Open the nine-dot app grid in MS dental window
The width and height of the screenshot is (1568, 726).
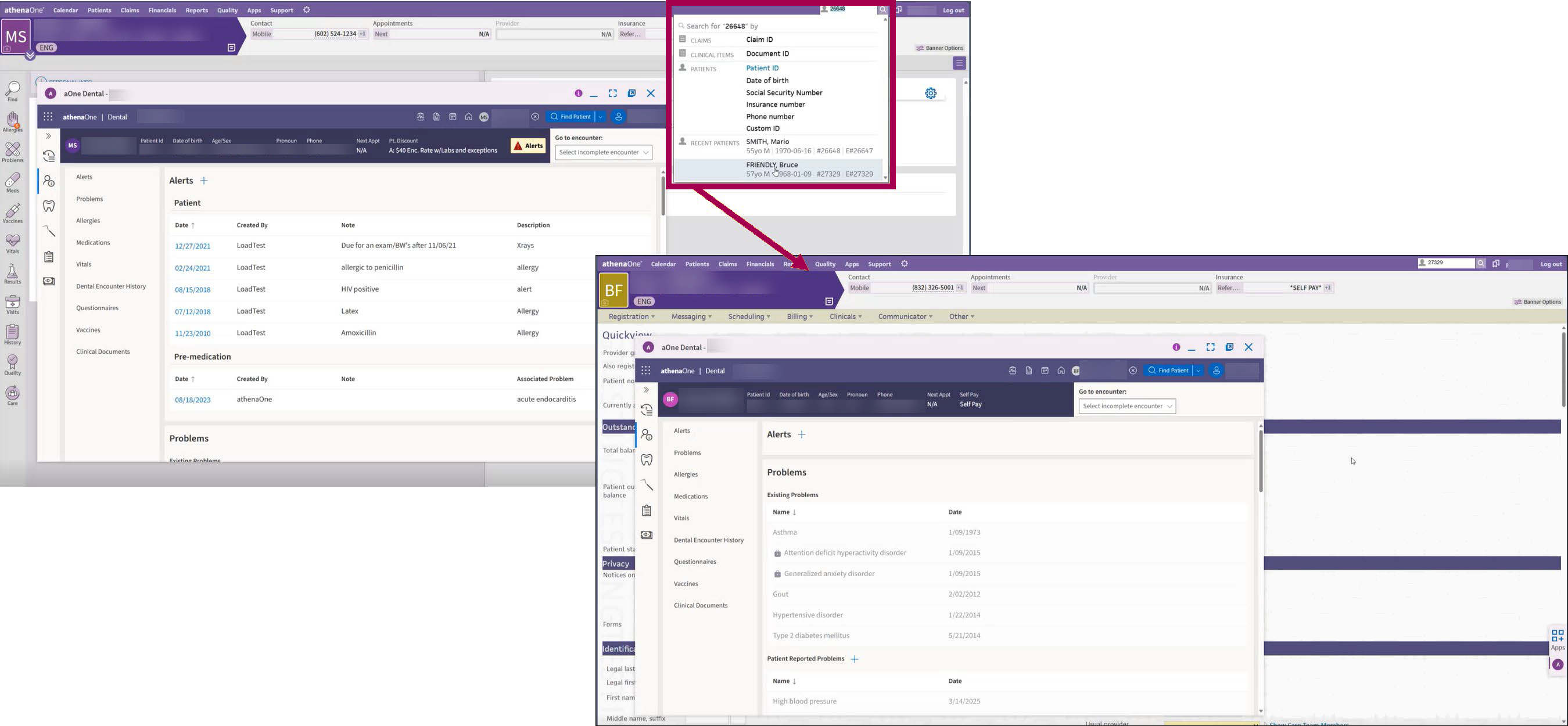48,117
